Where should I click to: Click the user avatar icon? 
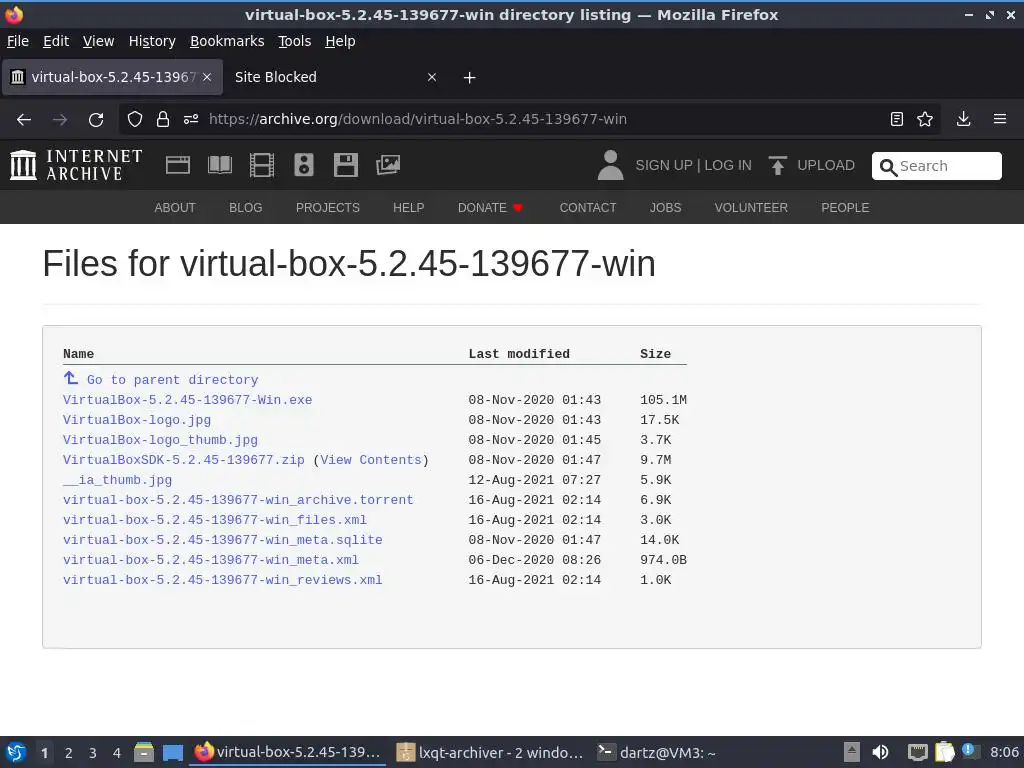611,165
